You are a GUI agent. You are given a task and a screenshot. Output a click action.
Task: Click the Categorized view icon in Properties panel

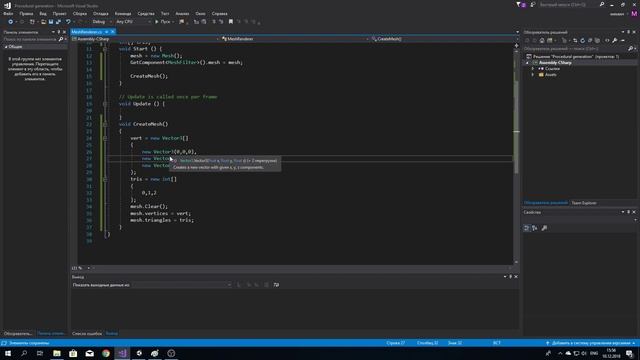point(527,228)
